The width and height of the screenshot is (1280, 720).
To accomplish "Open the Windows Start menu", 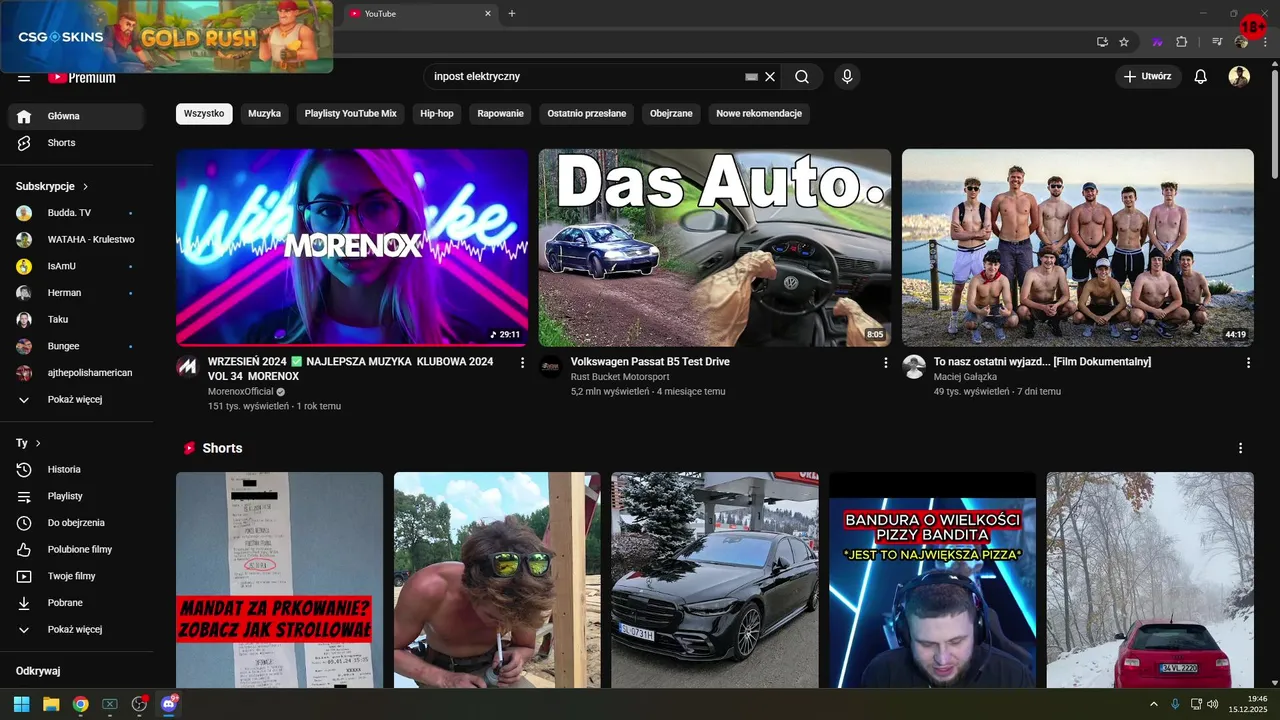I will (x=21, y=704).
